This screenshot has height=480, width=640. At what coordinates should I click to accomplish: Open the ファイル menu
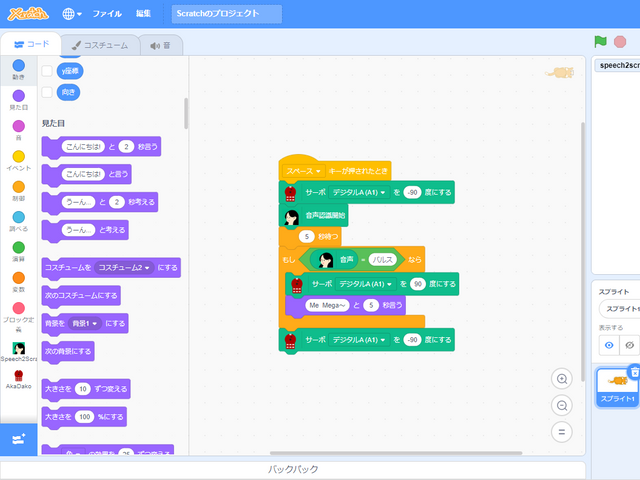[x=107, y=14]
